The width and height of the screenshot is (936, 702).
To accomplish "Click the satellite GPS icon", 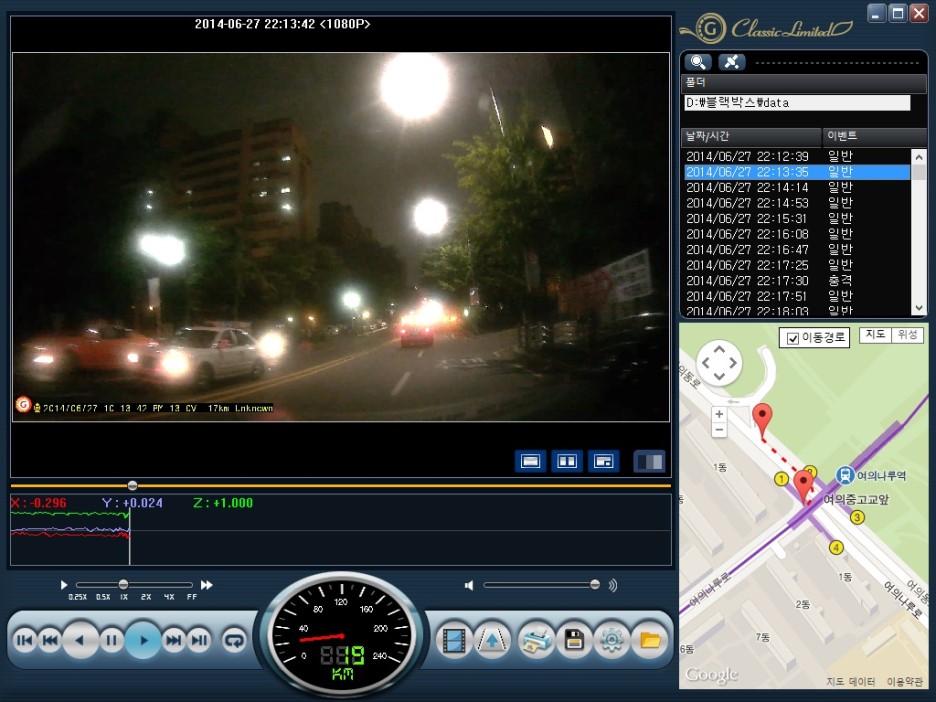I will tap(731, 62).
